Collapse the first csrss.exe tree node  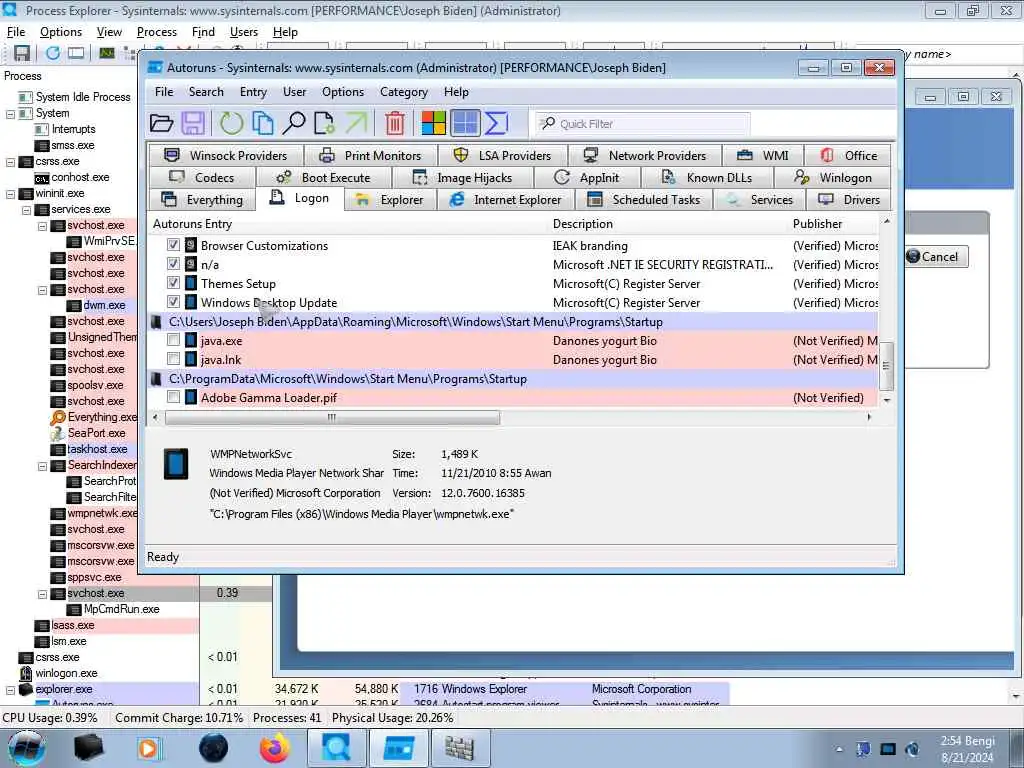coord(10,162)
